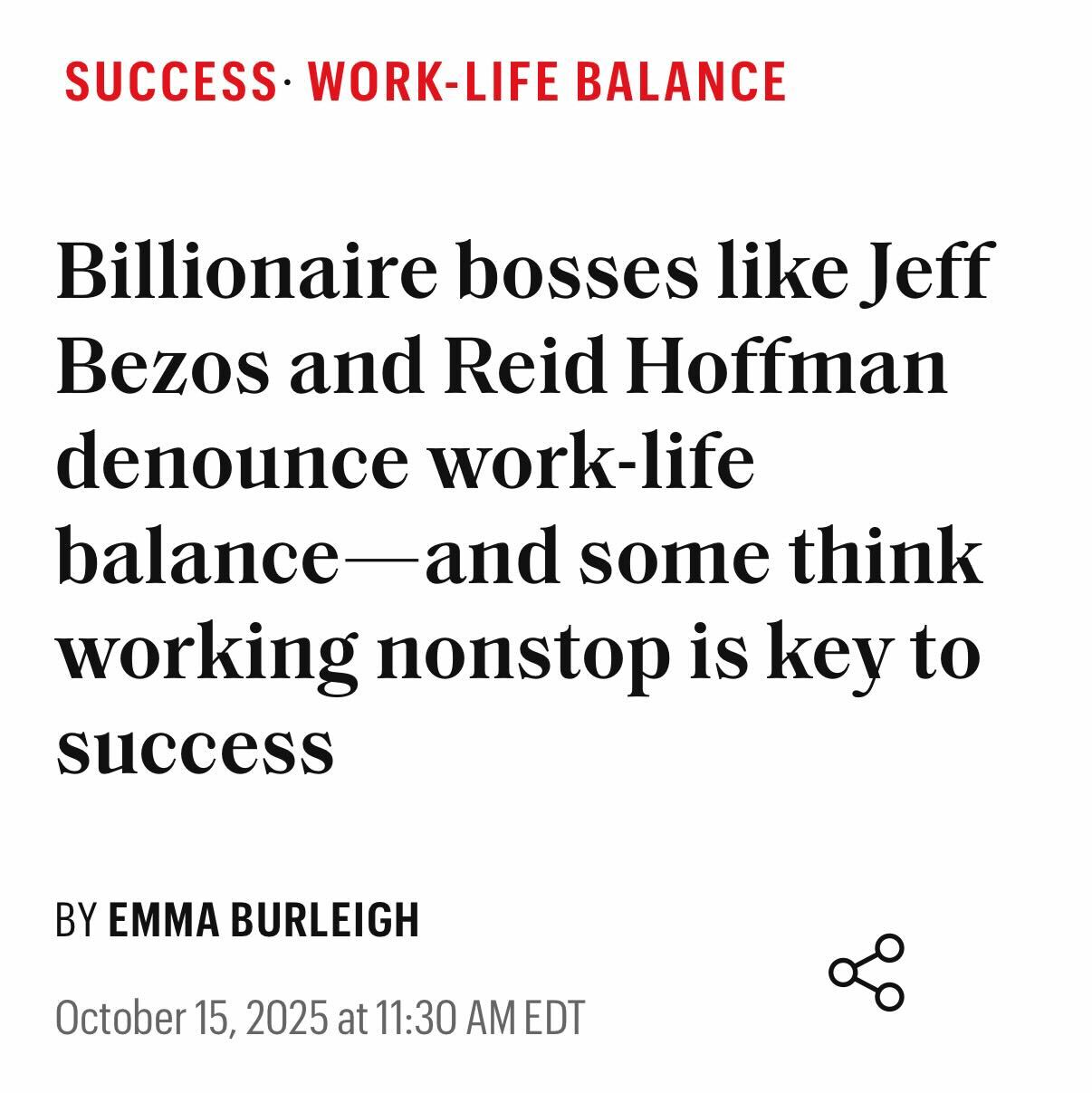Click the October 15, 2025 publish date
This screenshot has height=1093, width=1092.
tap(191, 1018)
